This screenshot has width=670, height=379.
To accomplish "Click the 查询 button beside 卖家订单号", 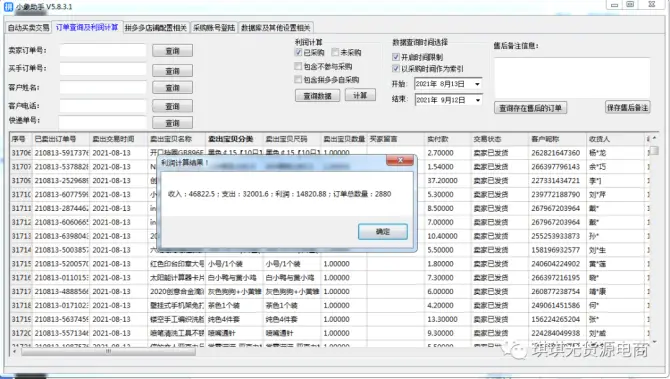I will click(x=173, y=51).
